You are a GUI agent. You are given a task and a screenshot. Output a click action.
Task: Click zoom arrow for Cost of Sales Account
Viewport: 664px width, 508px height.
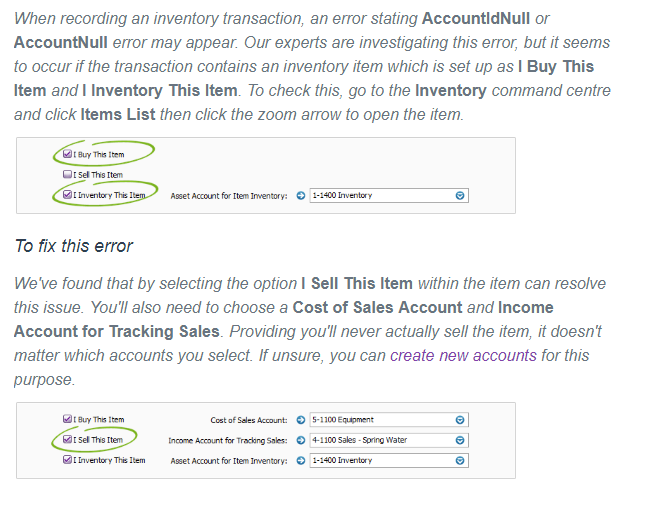(x=301, y=420)
